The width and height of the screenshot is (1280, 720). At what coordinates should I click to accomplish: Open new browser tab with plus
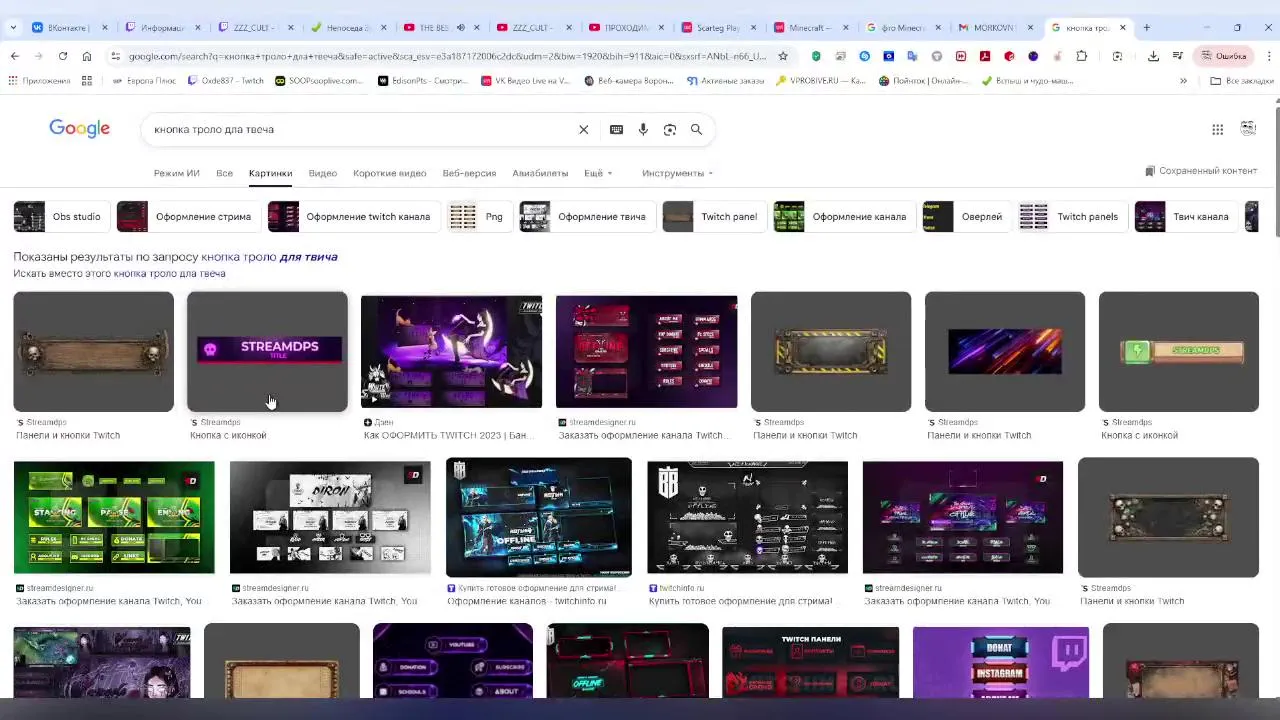1147,27
